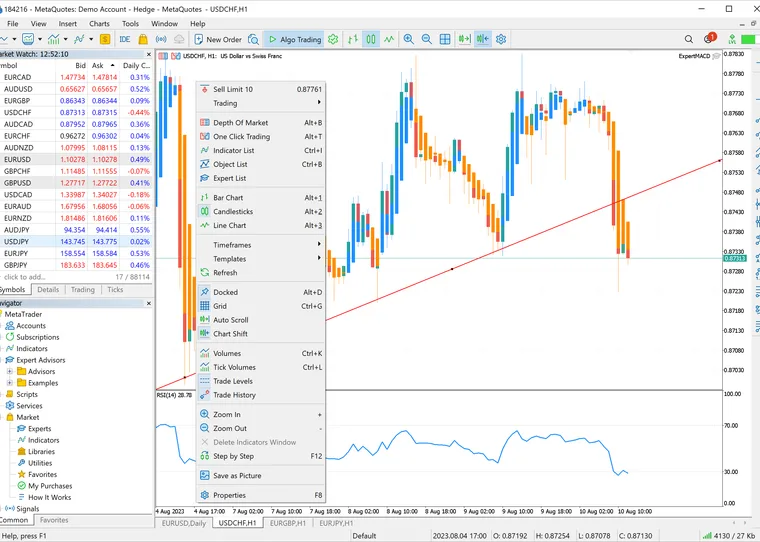The width and height of the screenshot is (760, 542).
Task: Expand the Trading submenu
Action: [x=261, y=103]
